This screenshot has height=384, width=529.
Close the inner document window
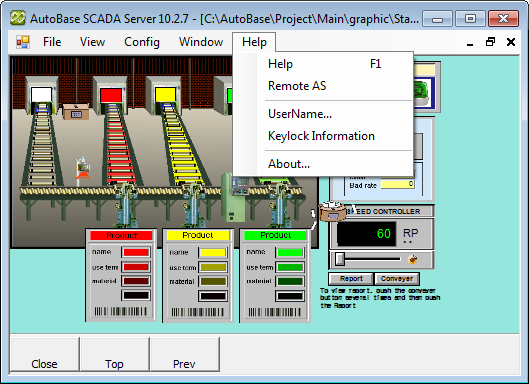(511, 42)
